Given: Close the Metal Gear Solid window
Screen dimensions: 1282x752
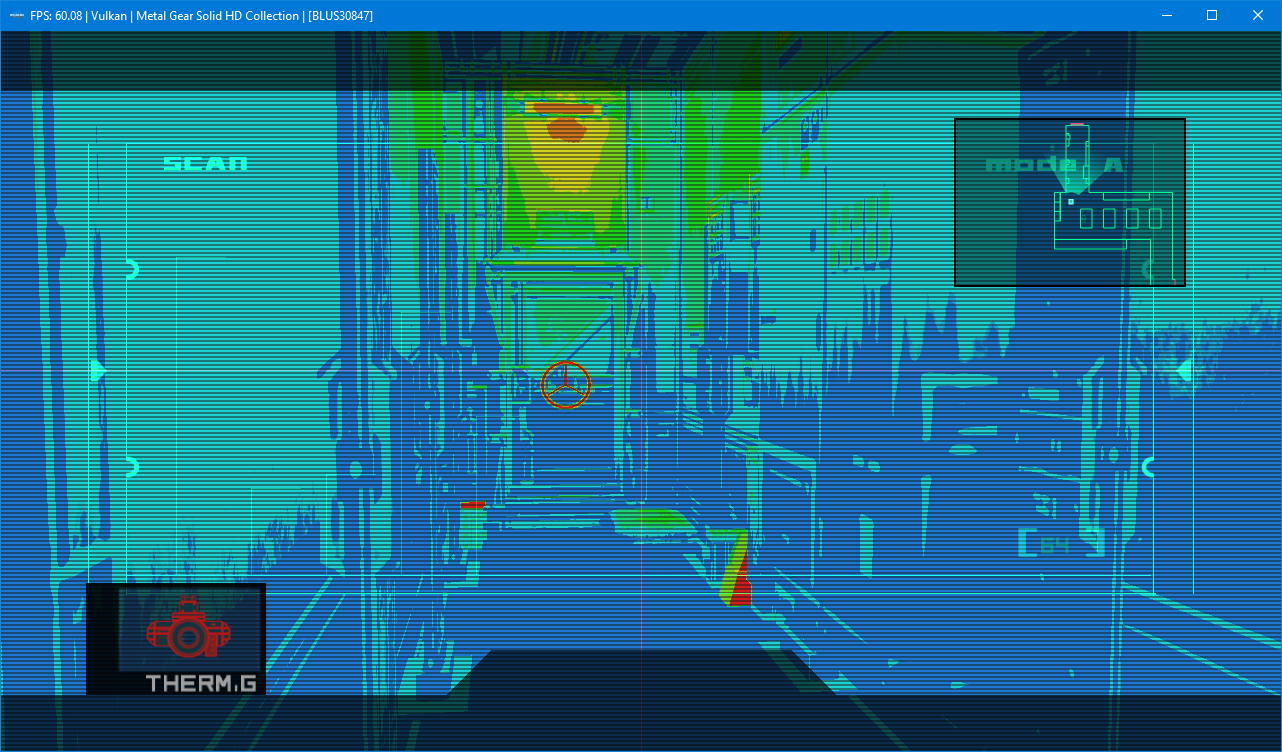Looking at the screenshot, I should (x=1258, y=15).
